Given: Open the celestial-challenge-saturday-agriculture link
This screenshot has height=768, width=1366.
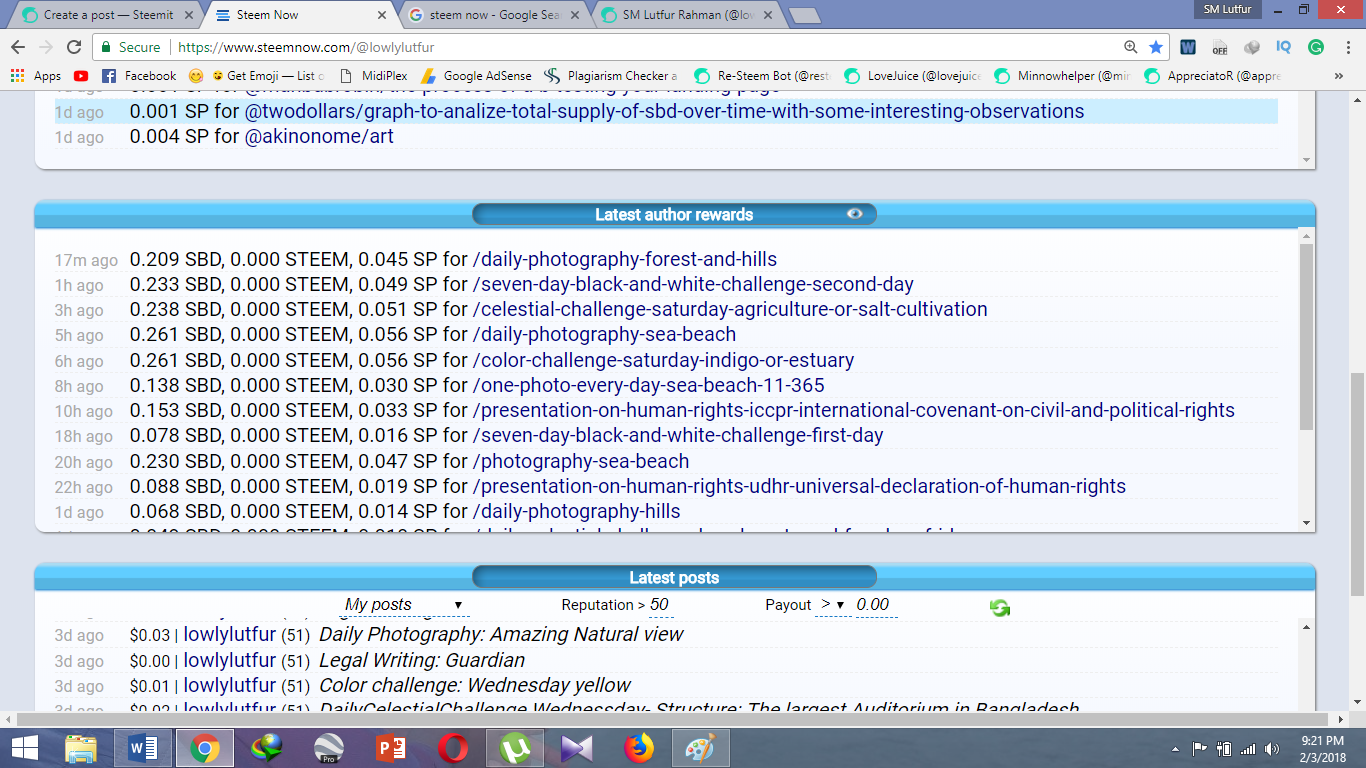Looking at the screenshot, I should point(730,309).
